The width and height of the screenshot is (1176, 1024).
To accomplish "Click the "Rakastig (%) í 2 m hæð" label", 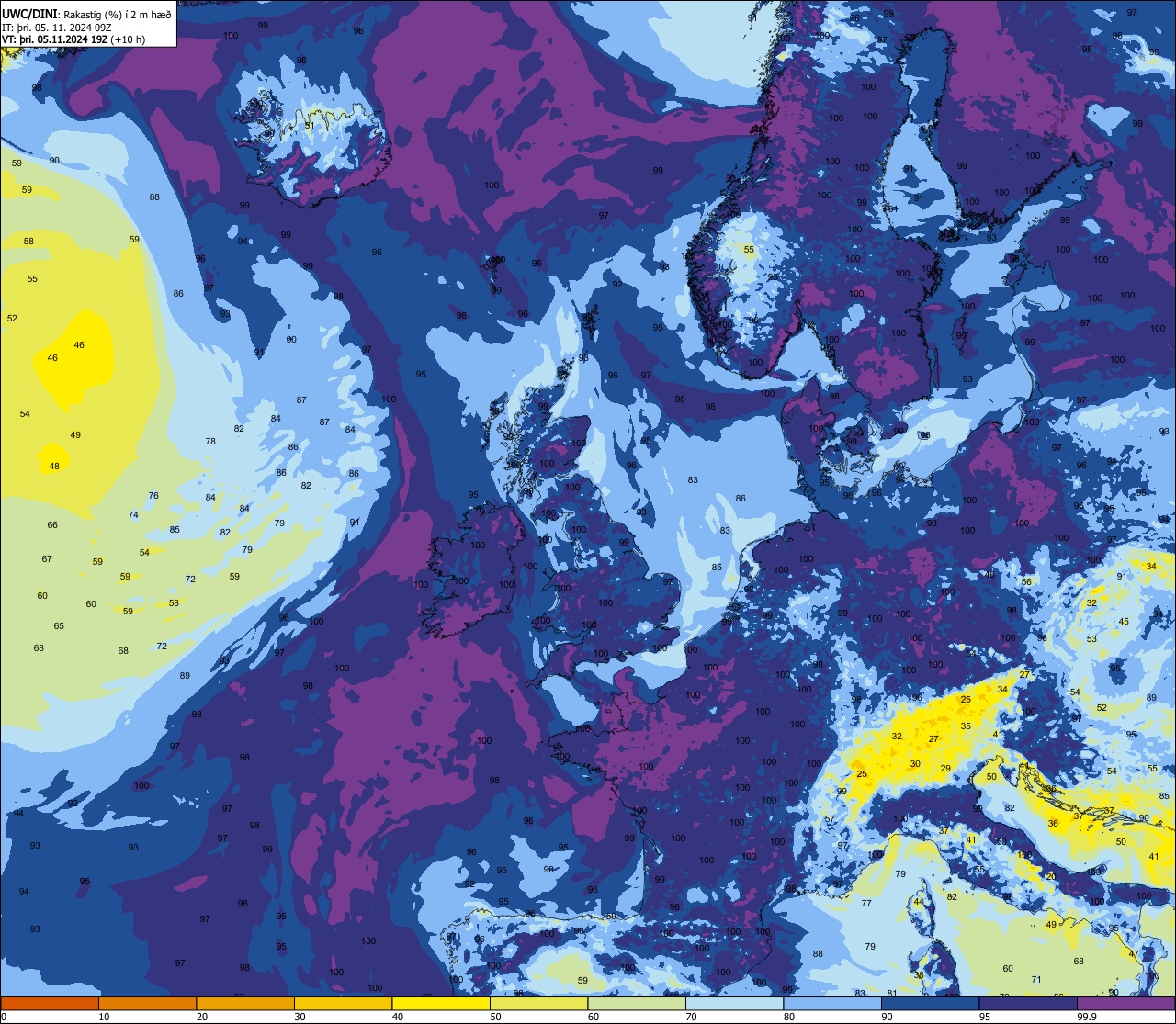I will 115,15.
